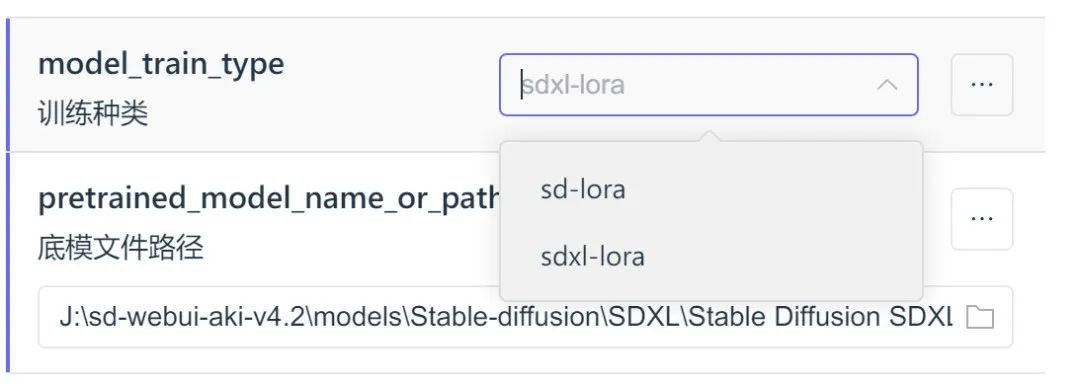This screenshot has height=386, width=1080.
Task: Click the 'Stable Diffusion SDXL' text in path
Action: point(821,317)
